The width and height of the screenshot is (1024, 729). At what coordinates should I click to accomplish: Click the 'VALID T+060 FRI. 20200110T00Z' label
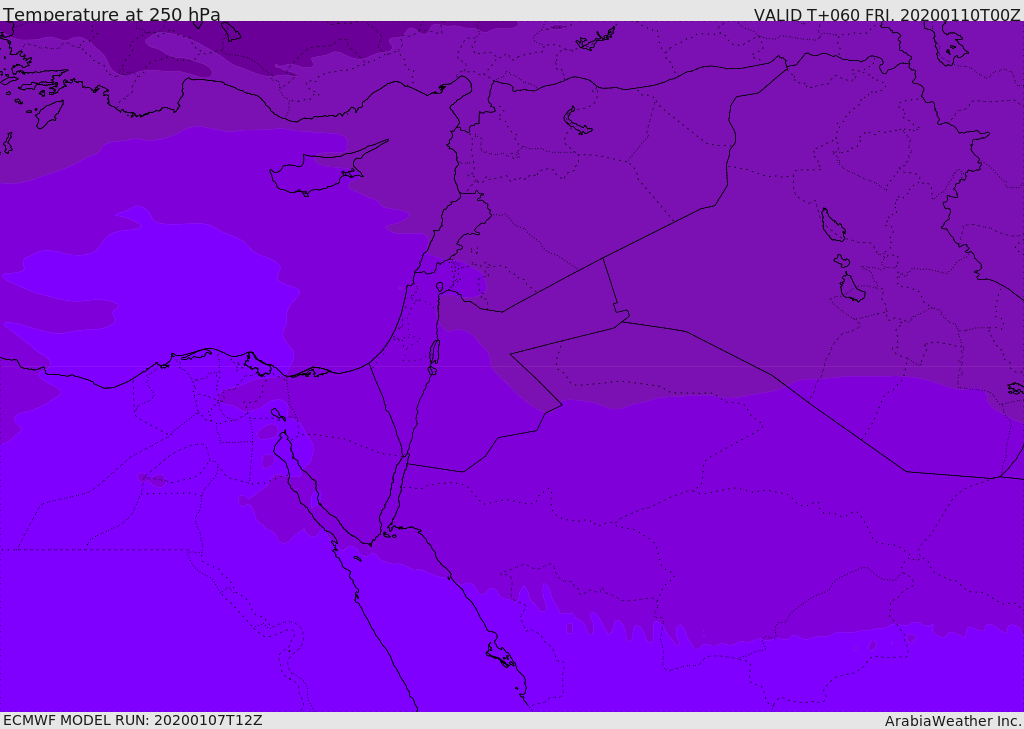887,15
